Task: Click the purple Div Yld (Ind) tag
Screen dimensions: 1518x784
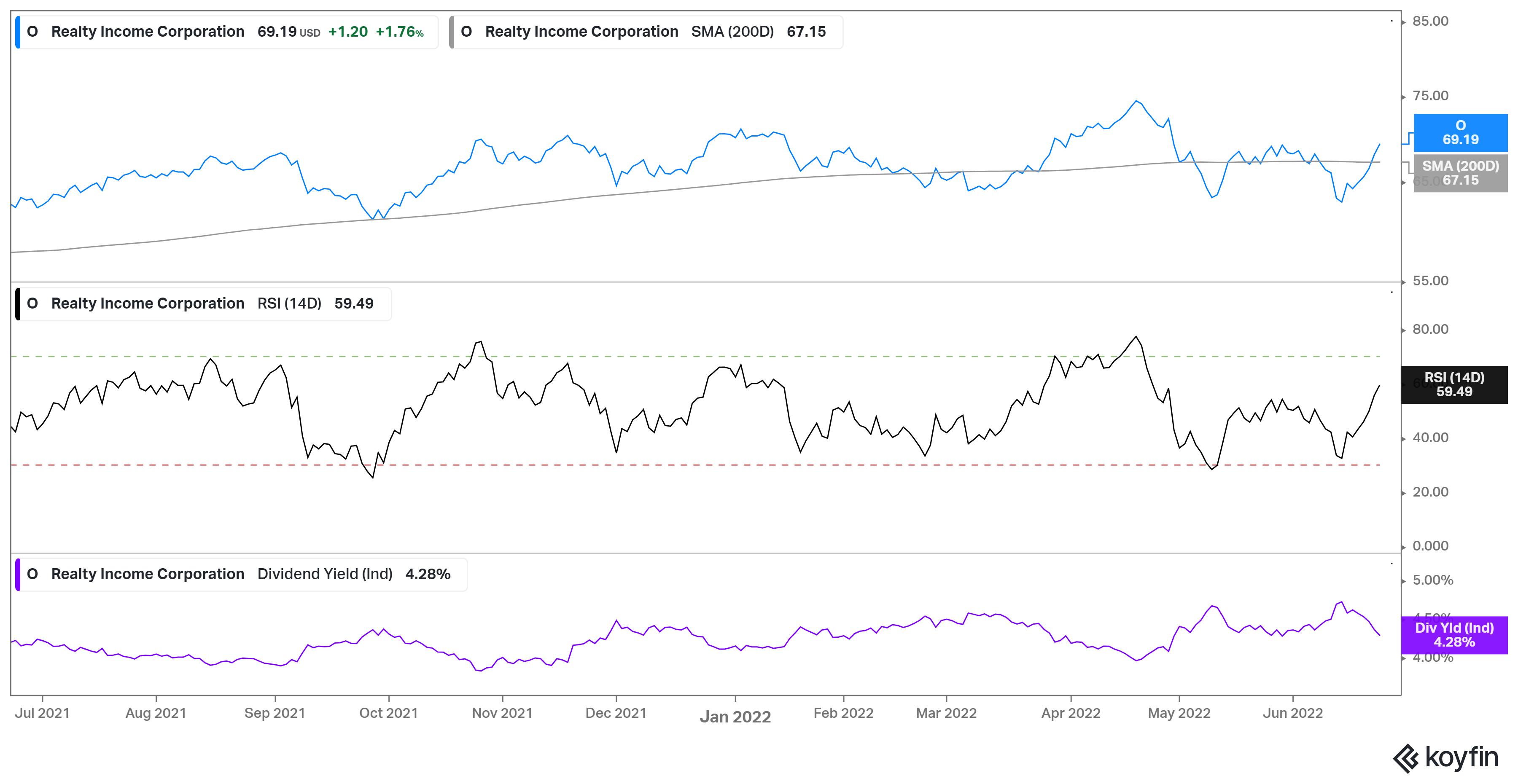Action: coord(1454,635)
